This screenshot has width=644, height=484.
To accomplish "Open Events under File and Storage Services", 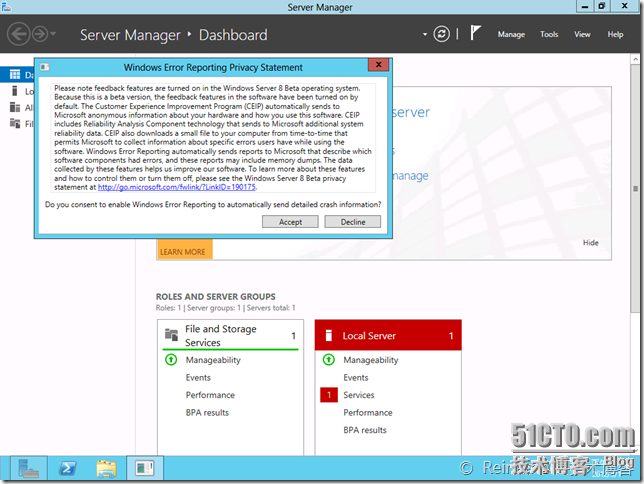I will point(198,378).
